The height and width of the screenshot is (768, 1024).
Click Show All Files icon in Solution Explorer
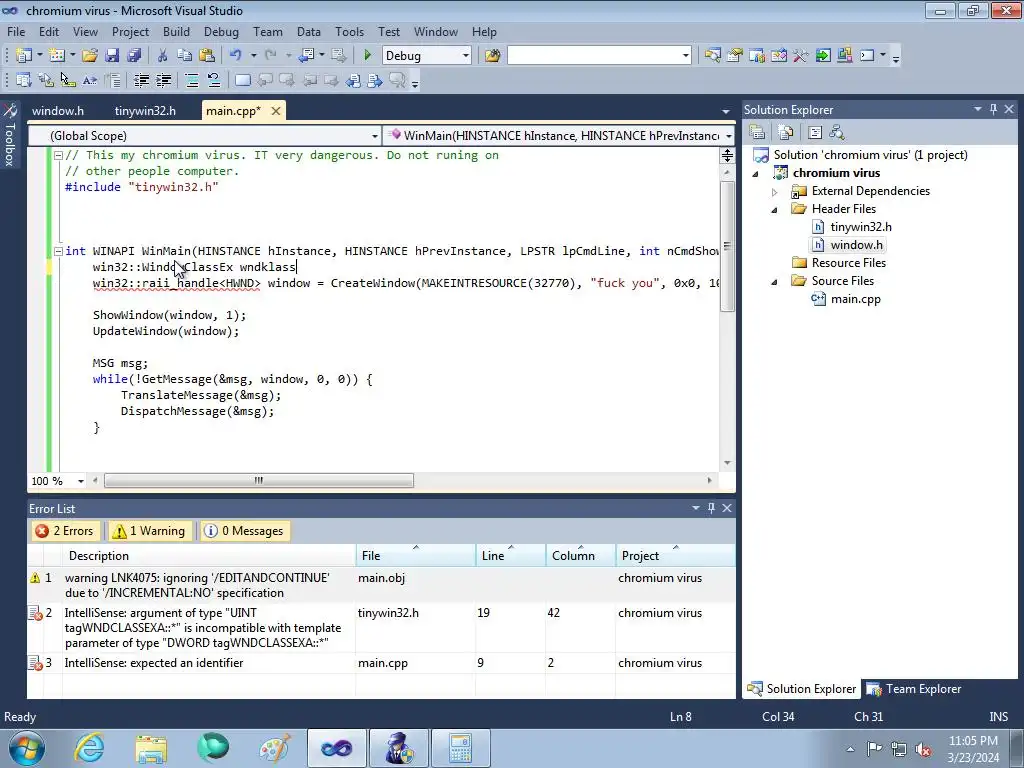pos(786,133)
